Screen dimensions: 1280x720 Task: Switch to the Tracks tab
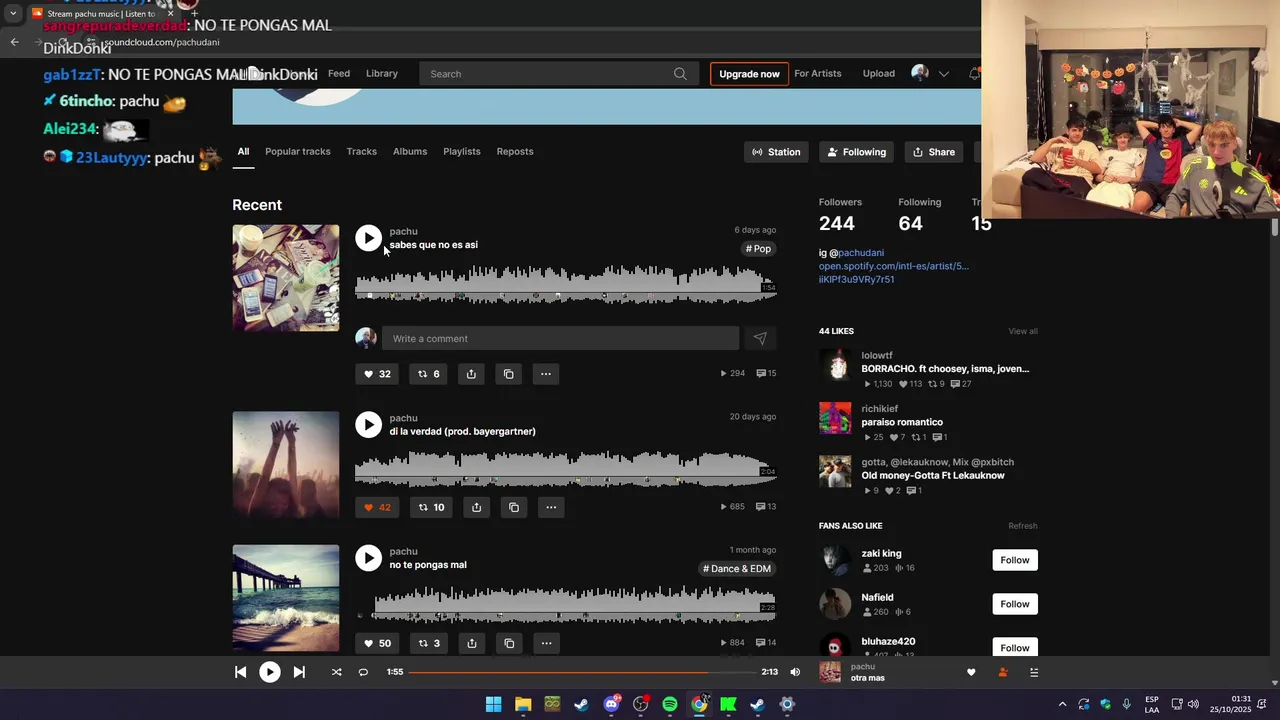pyautogui.click(x=361, y=151)
